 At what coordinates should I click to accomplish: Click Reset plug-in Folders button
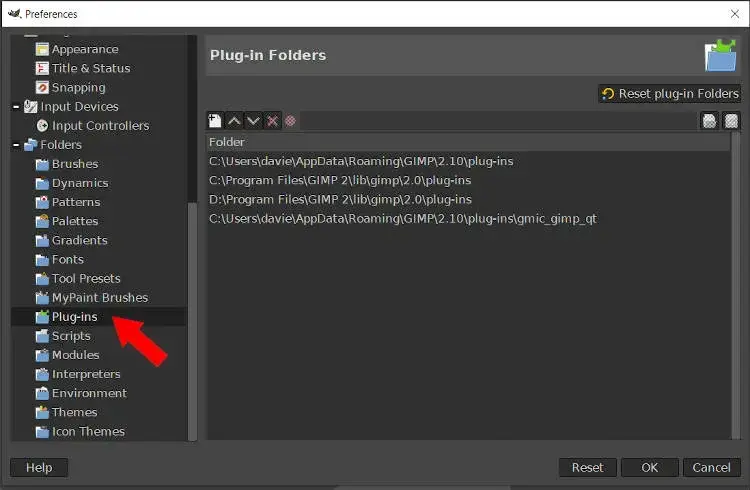click(670, 94)
